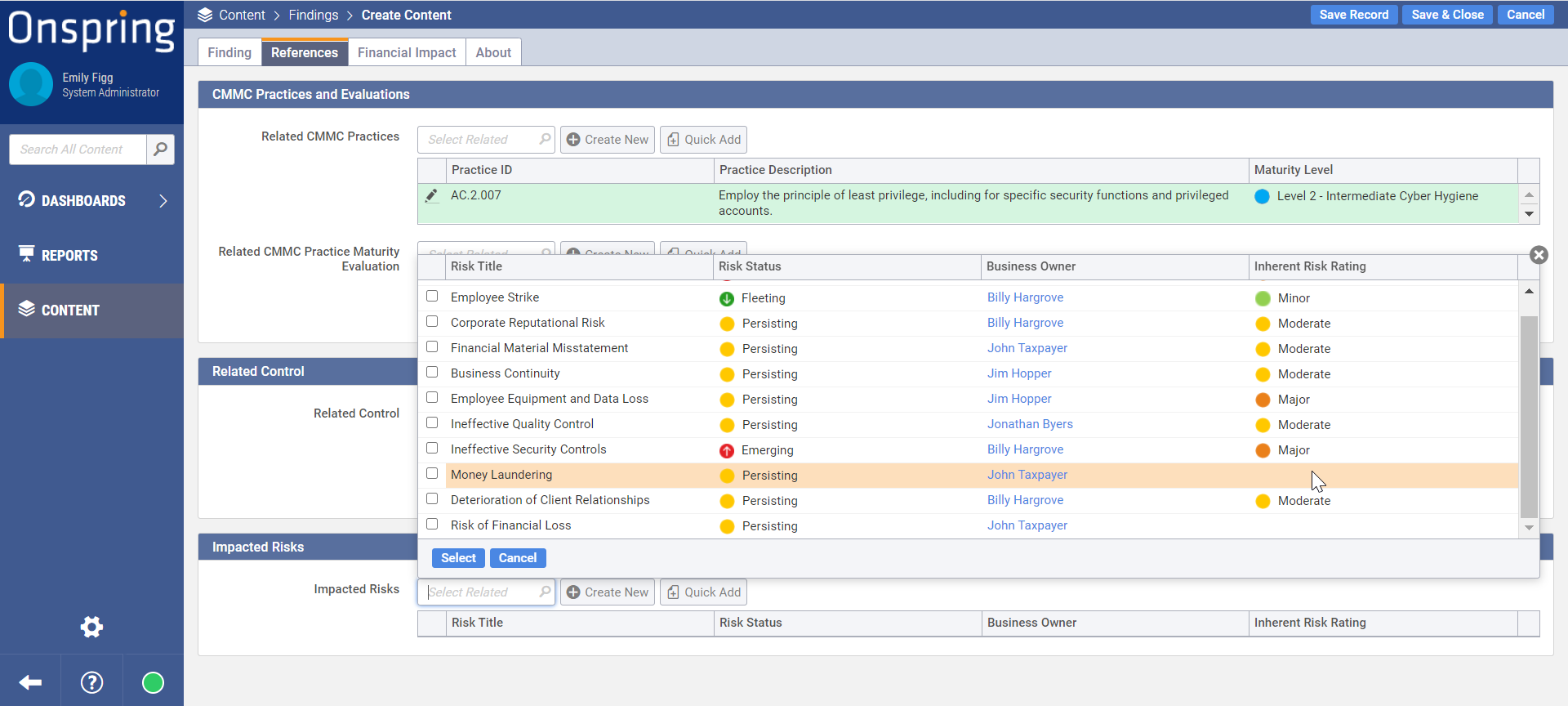Sort practices by Maturity Level column

click(1383, 170)
